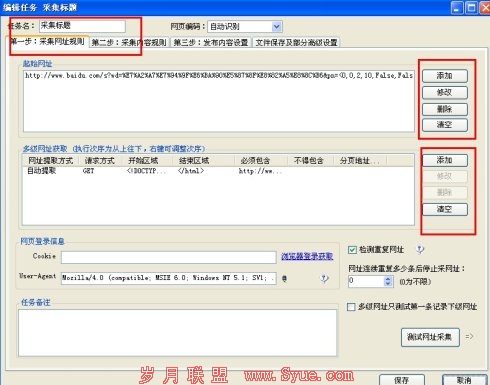Viewport: 490px width, 385px height.
Task: Click the repeat-count field showing 0
Action: 366,281
